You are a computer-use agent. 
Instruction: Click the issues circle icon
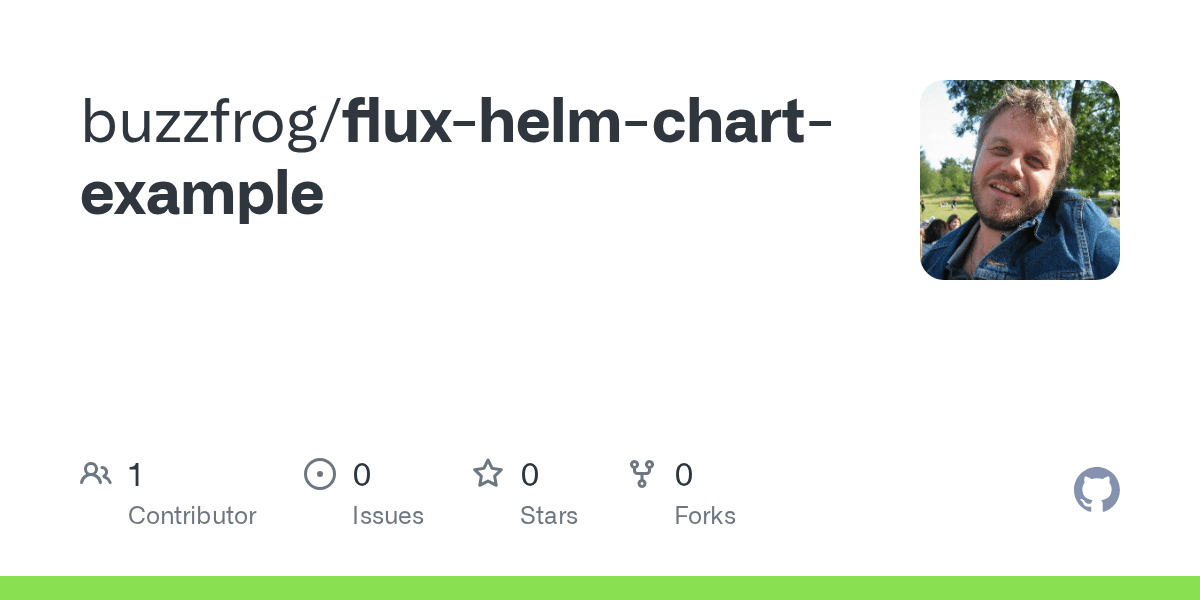pos(320,474)
